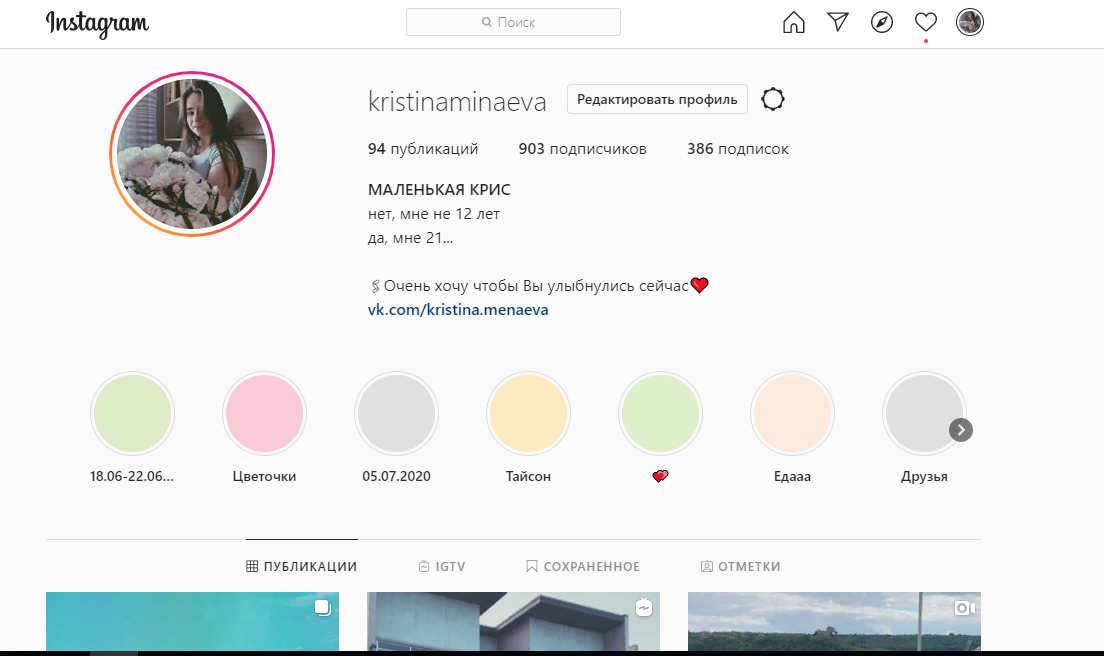Open the Цветочки story highlight
Viewport: 1104px width, 656px height.
click(x=264, y=414)
